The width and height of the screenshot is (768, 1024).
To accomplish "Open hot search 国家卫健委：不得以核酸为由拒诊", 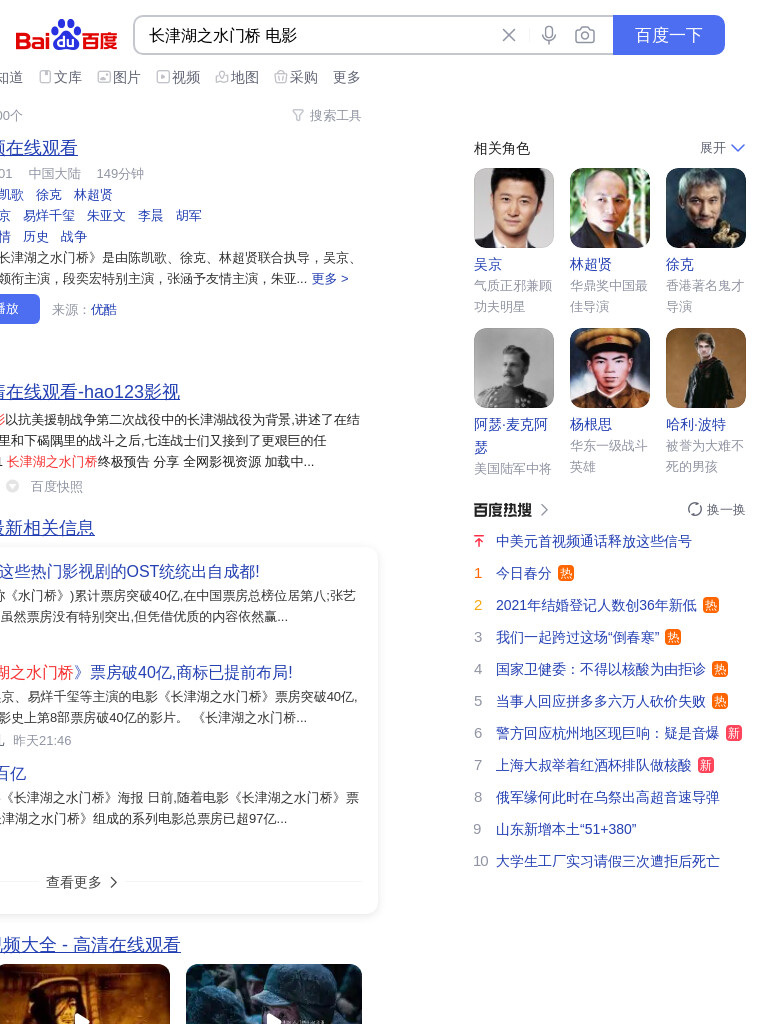I will click(x=601, y=669).
